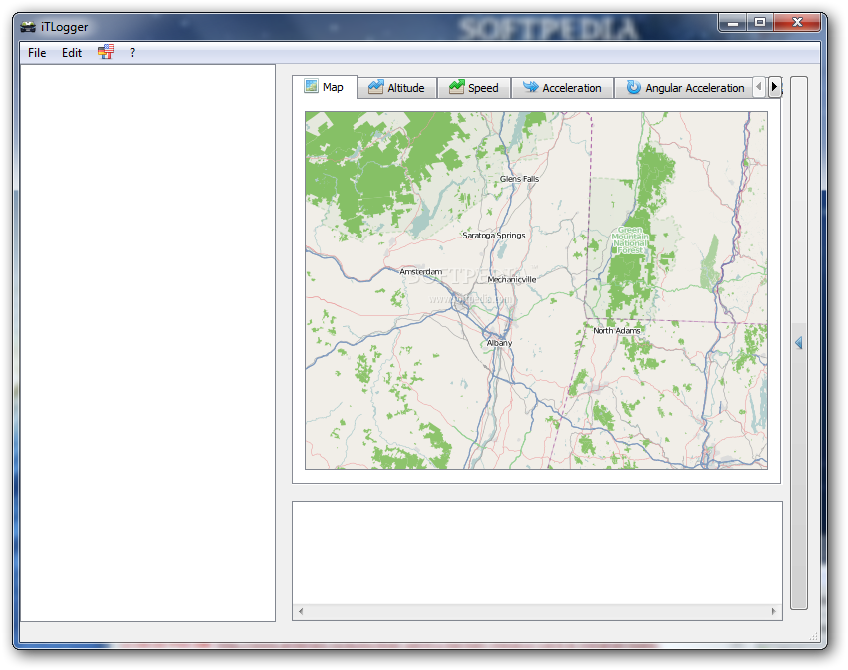Switch to the Map tab
This screenshot has height=670, width=848.
324,87
